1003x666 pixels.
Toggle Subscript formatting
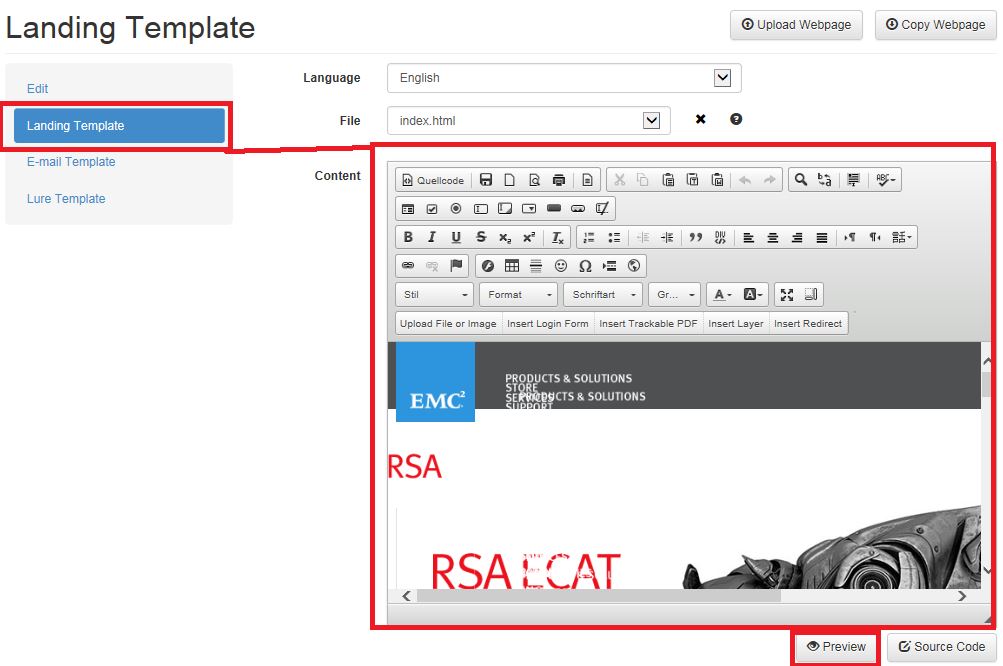(x=505, y=237)
